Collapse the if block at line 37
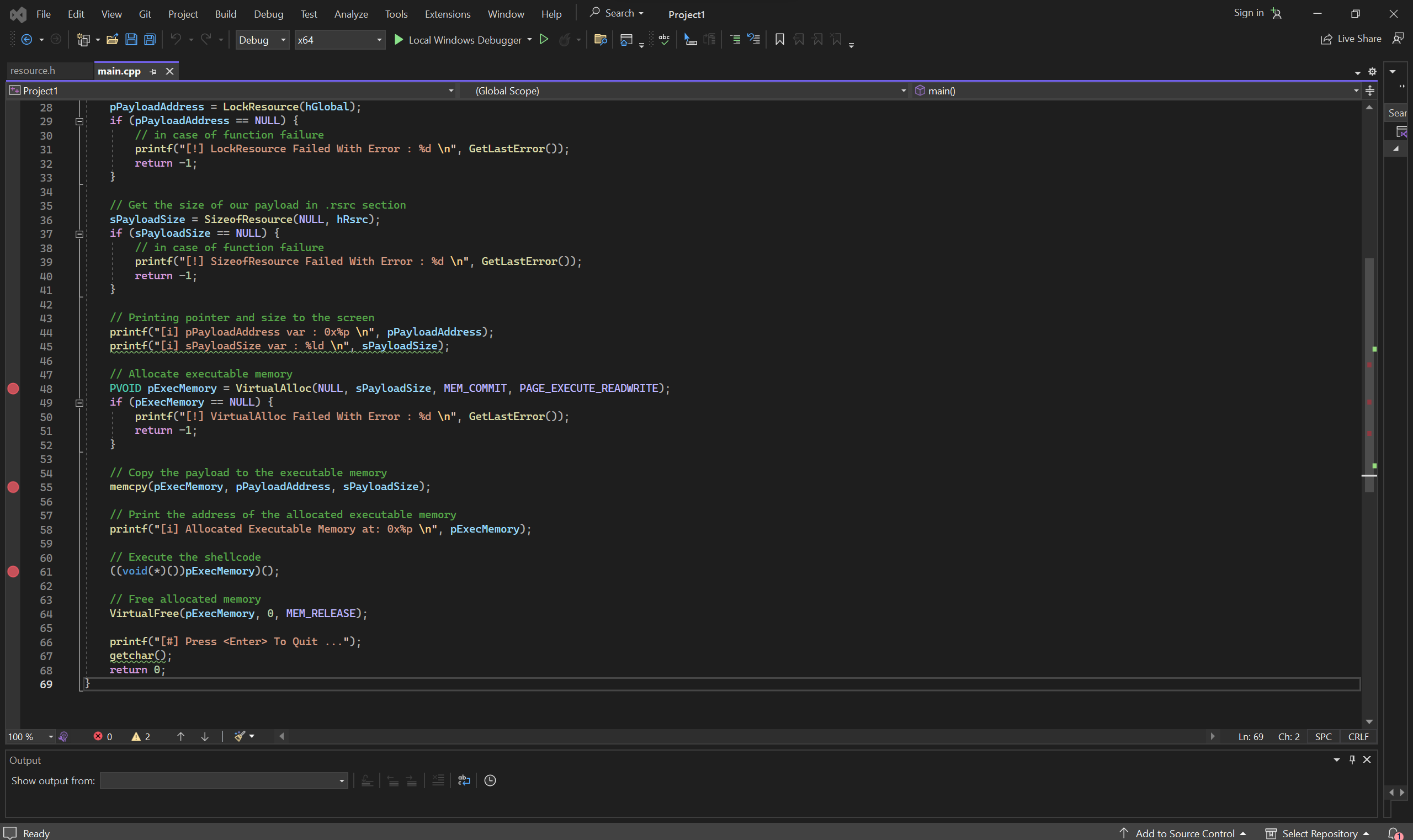 pyautogui.click(x=79, y=234)
